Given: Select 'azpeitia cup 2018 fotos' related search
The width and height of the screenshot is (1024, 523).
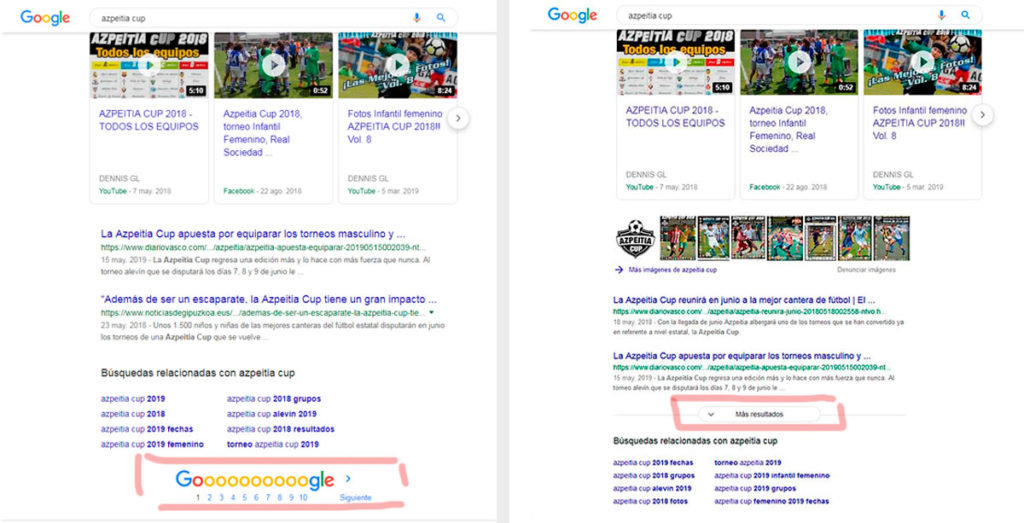Looking at the screenshot, I should pos(650,501).
